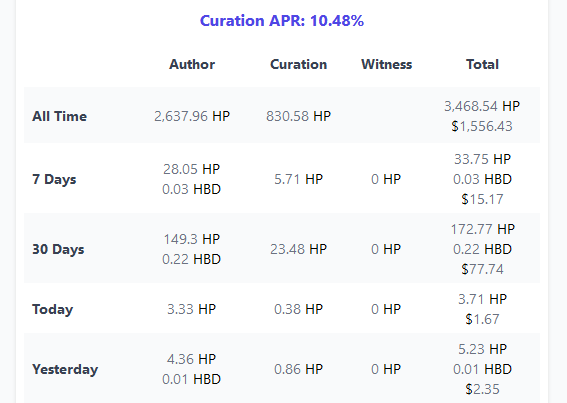Click the 28.05 HP seven-day author value

(x=191, y=169)
